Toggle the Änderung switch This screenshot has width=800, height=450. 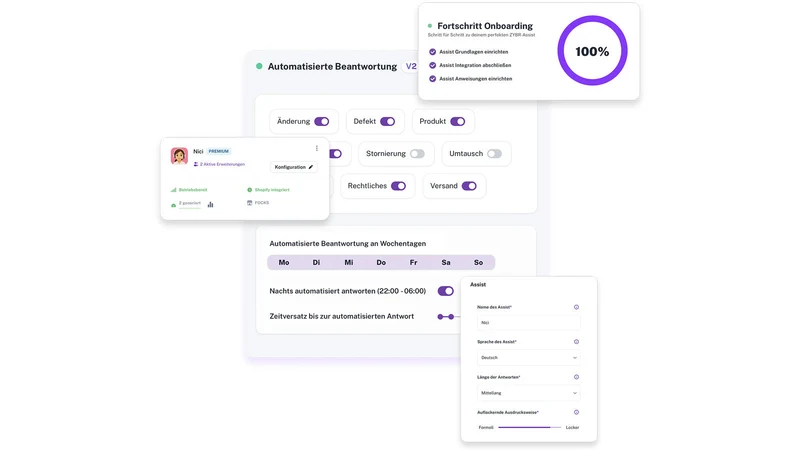[321, 121]
